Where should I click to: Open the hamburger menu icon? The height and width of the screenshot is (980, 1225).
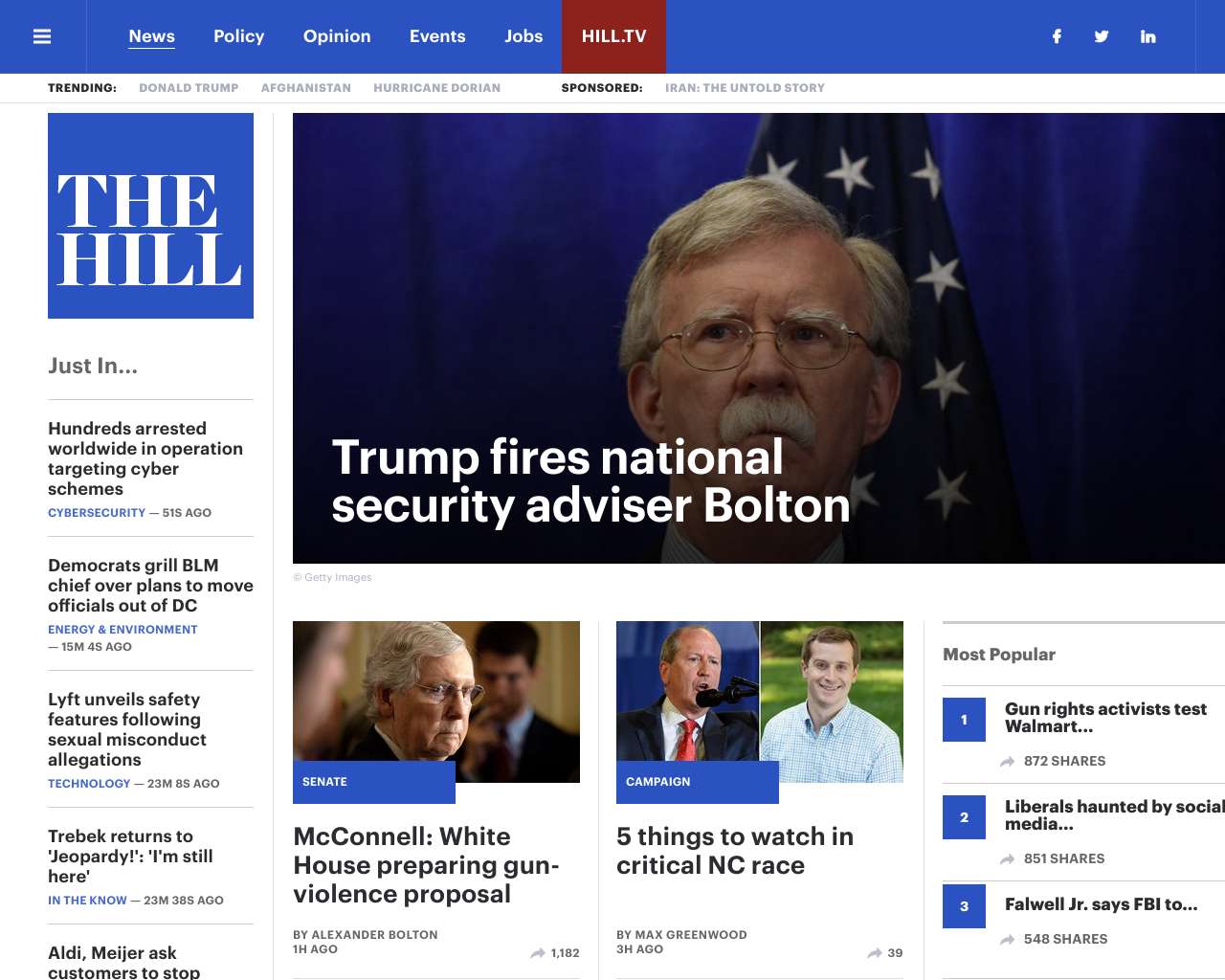[42, 36]
